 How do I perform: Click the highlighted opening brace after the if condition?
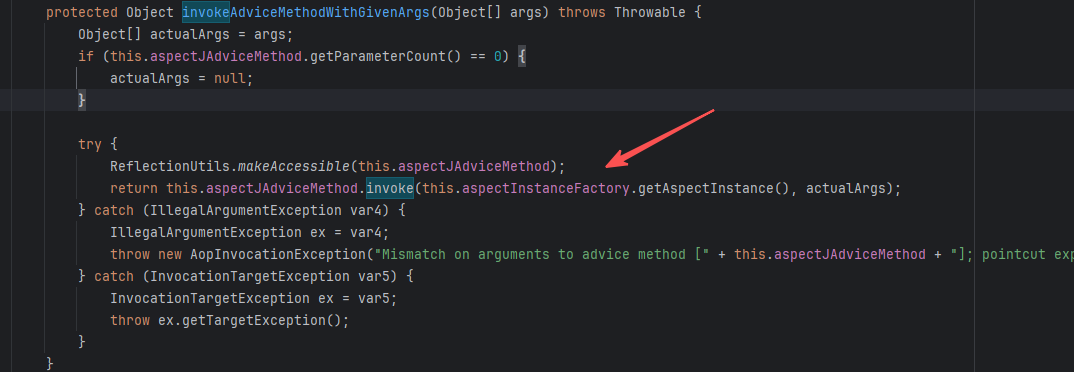coord(522,57)
